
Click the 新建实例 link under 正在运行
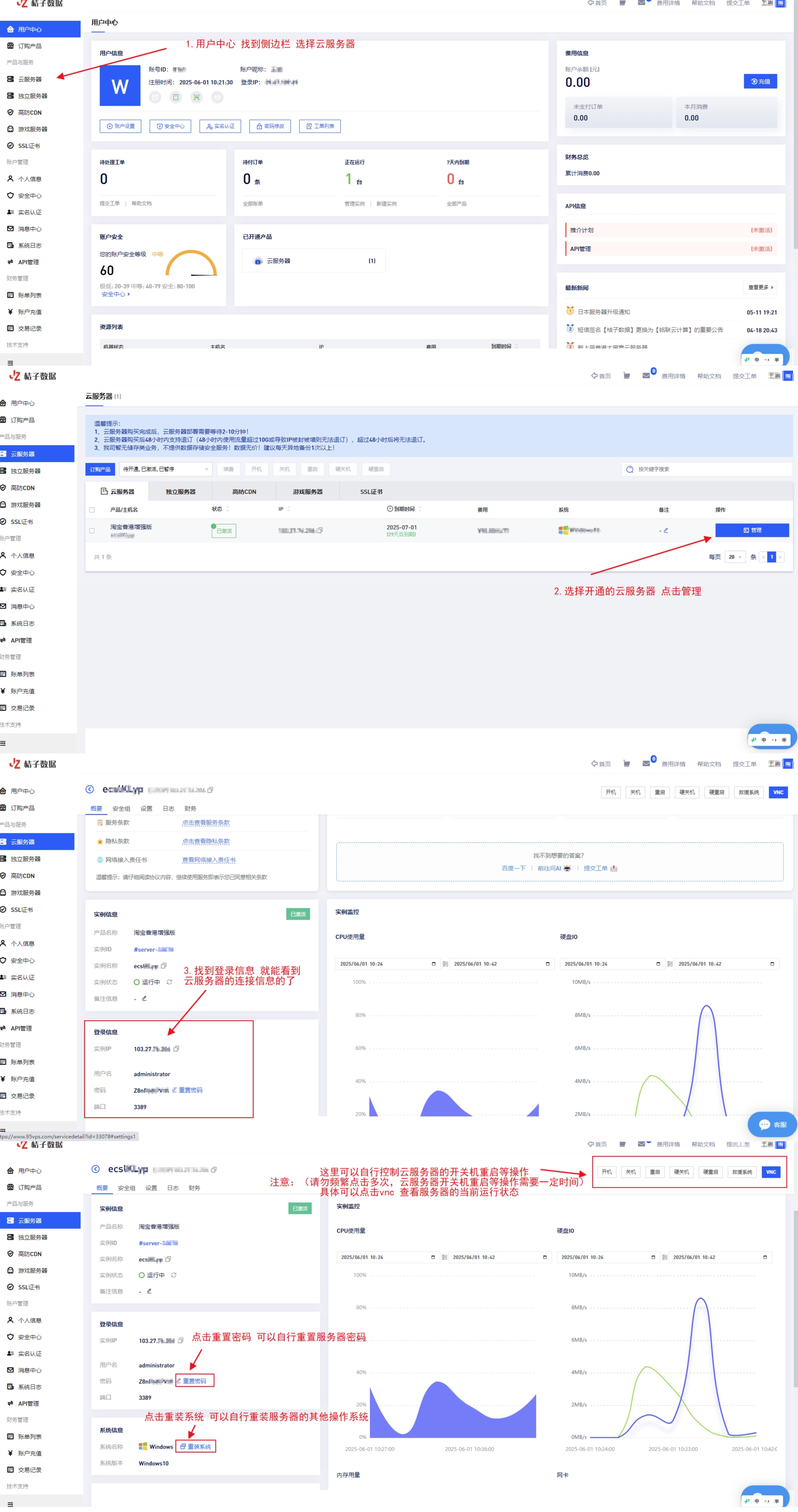386,204
